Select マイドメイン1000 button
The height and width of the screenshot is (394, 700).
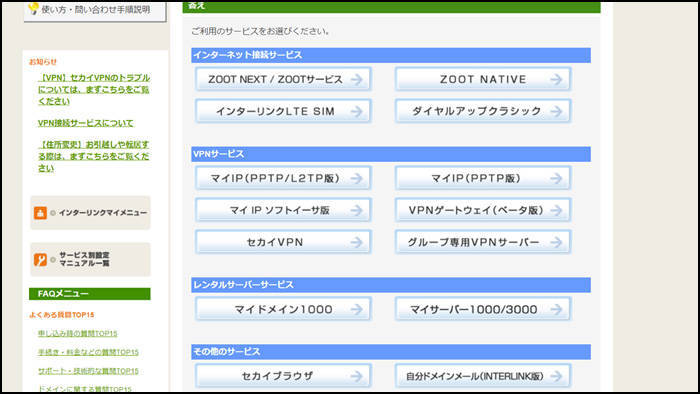tap(283, 309)
